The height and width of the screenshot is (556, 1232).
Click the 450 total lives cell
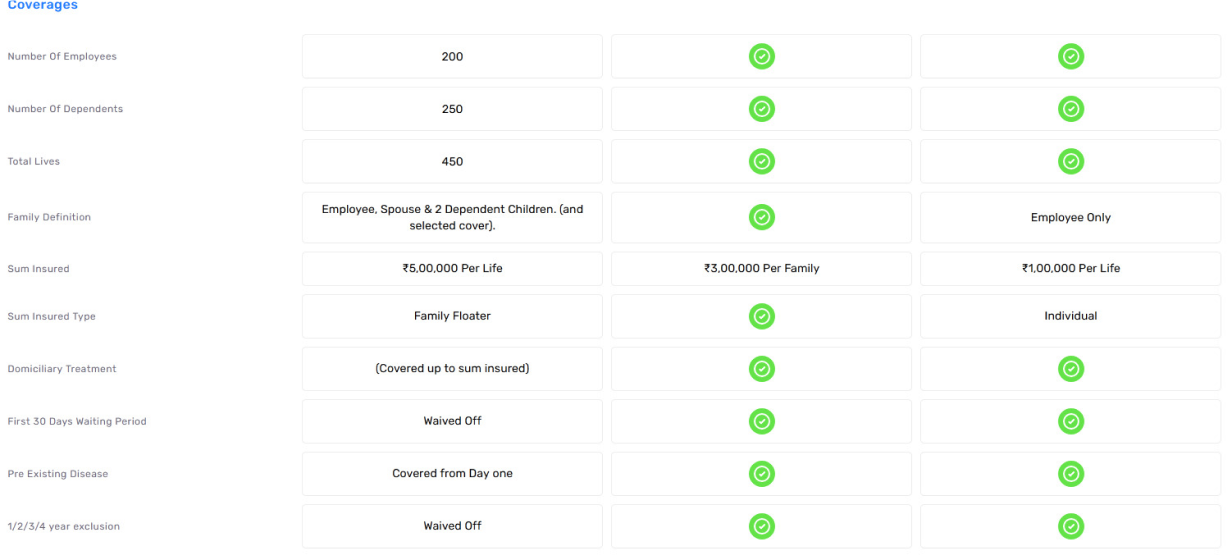(x=452, y=161)
